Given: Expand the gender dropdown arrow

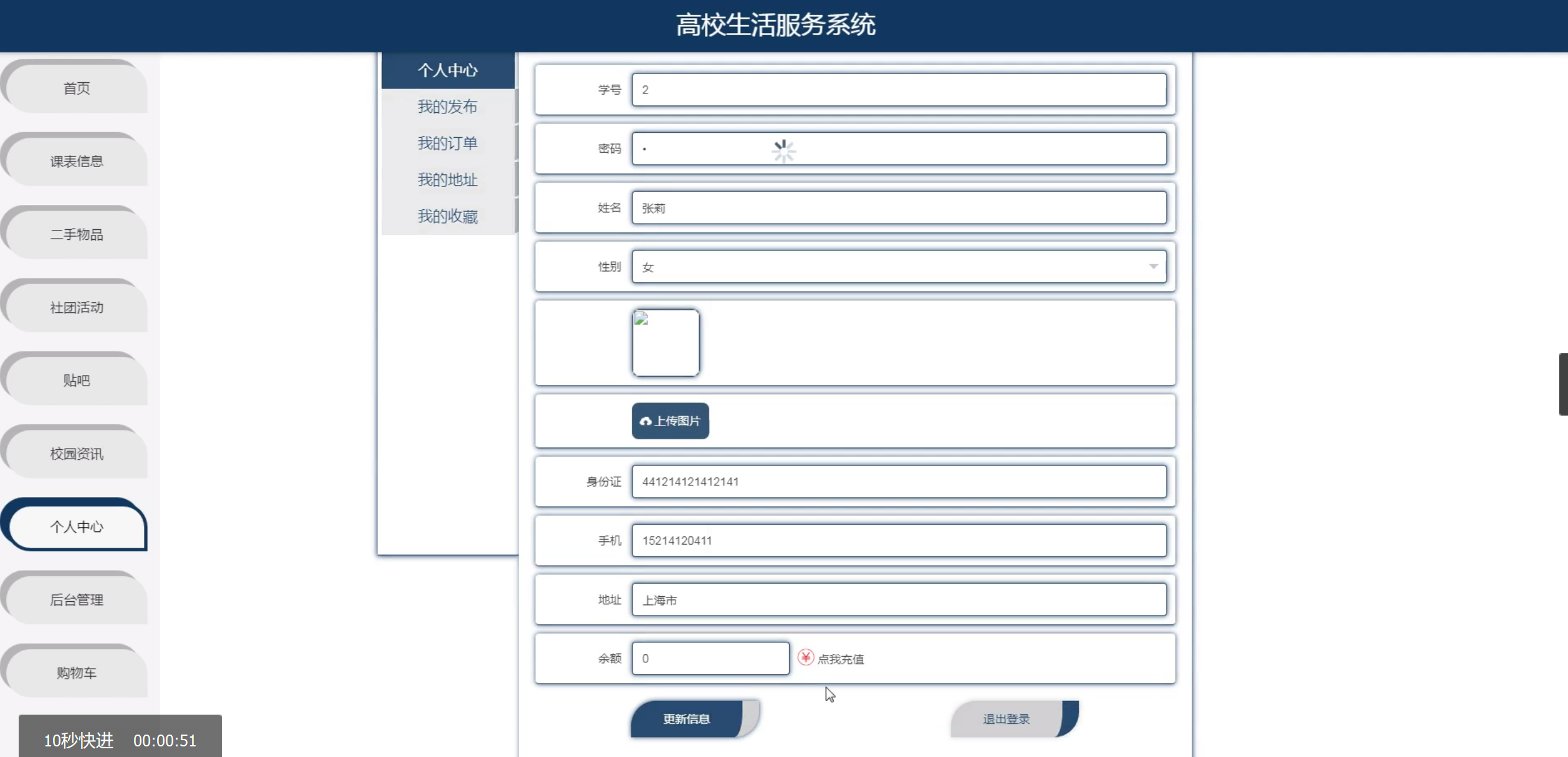Looking at the screenshot, I should tap(1153, 267).
